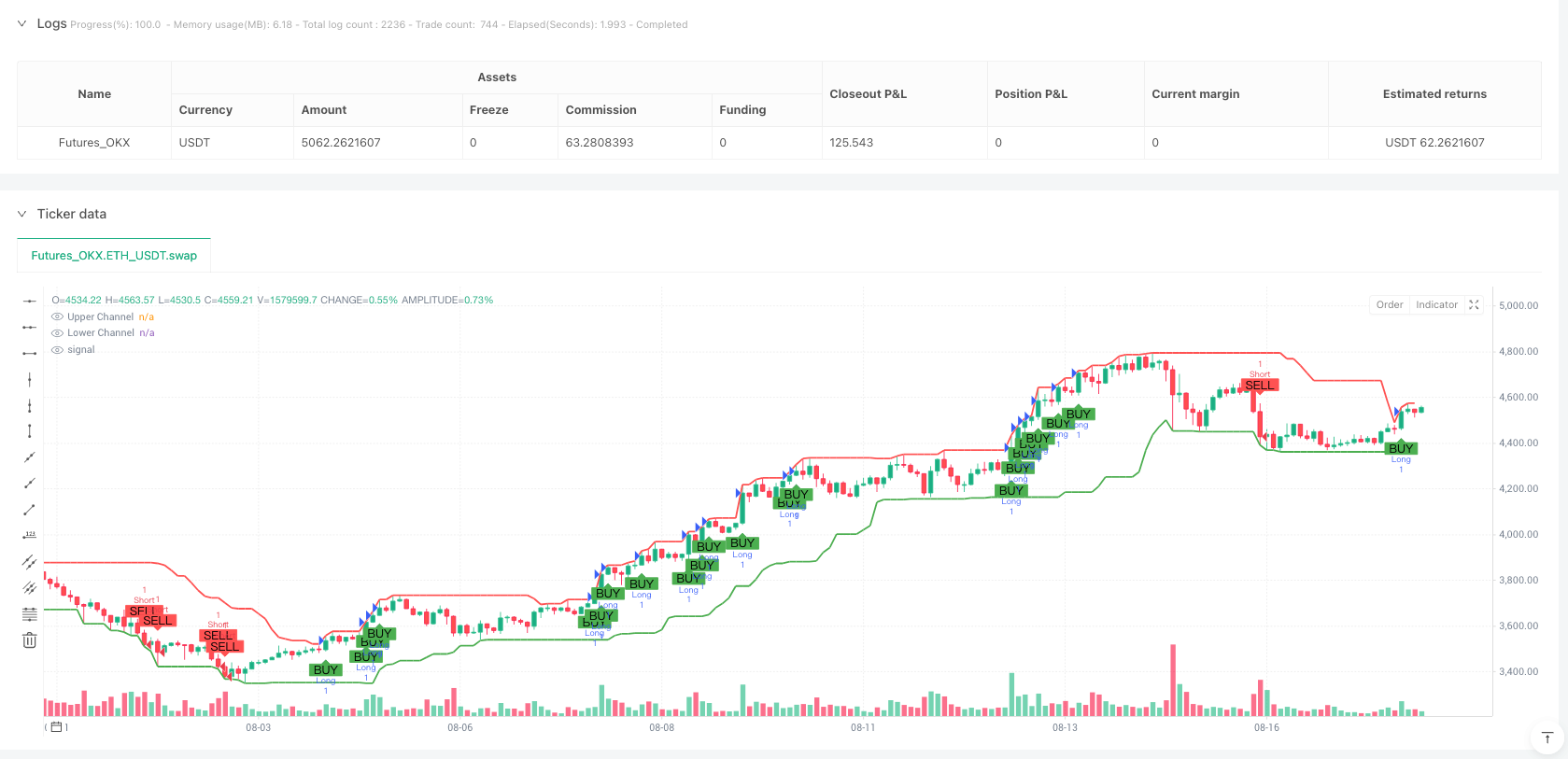Toggle visibility of Upper Channel indicator
This screenshot has width=1568, height=759.
[x=58, y=317]
